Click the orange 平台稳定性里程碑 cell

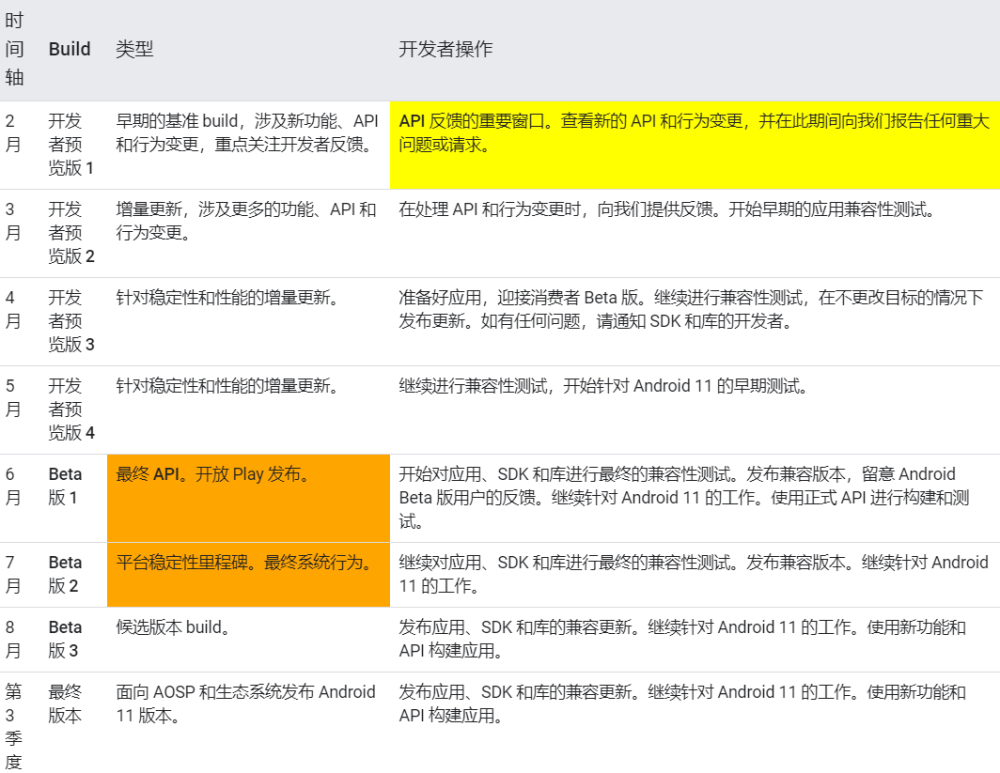[249, 575]
